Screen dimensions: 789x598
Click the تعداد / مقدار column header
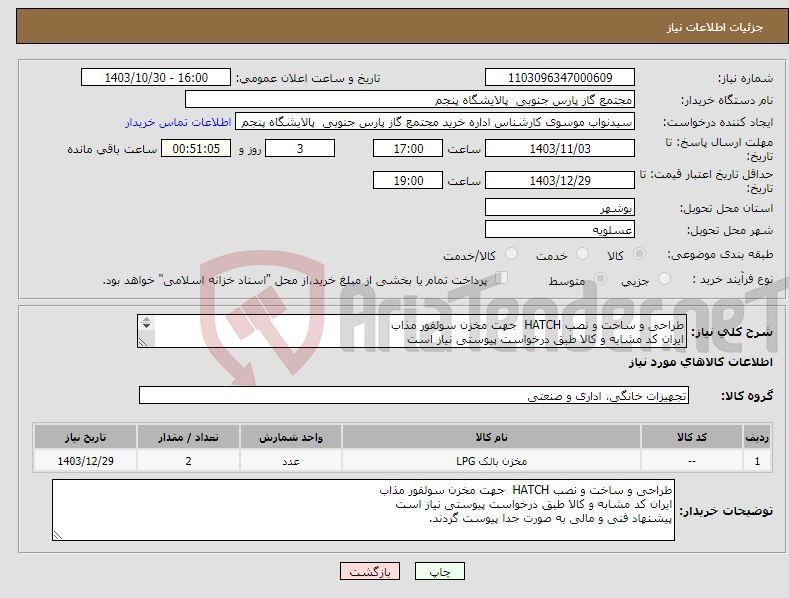pos(188,437)
